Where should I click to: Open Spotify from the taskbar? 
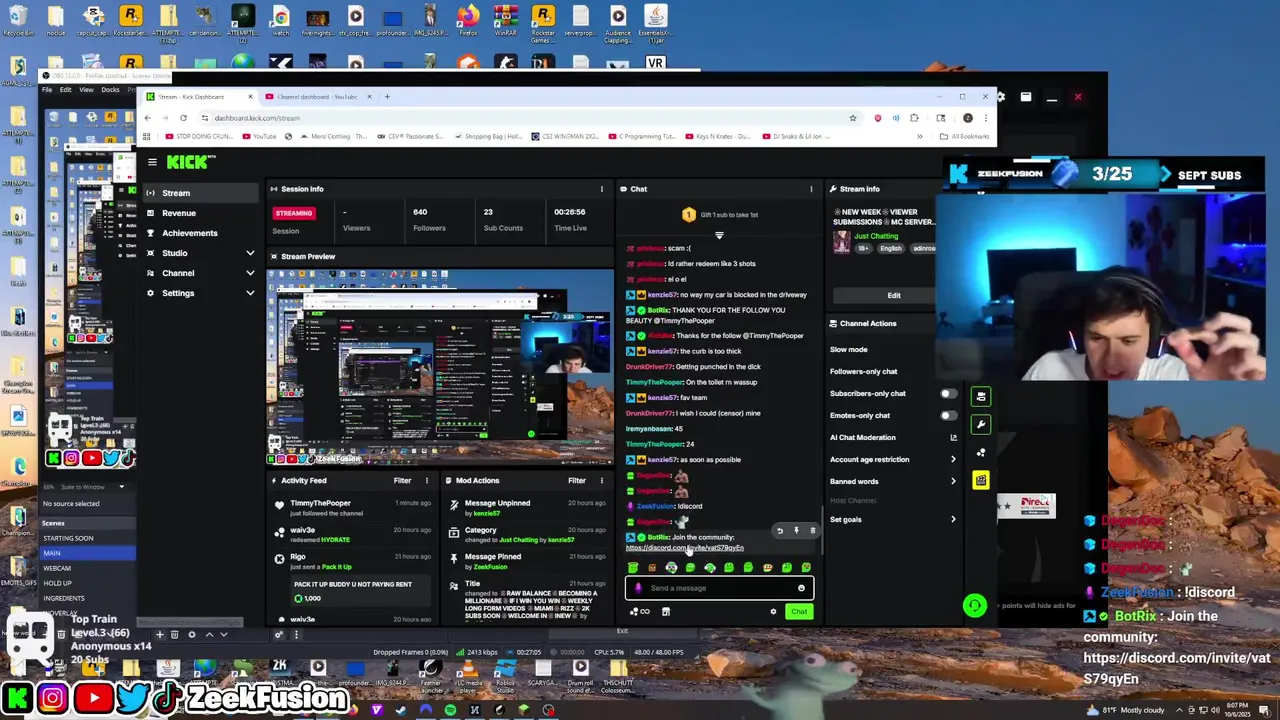[450, 710]
